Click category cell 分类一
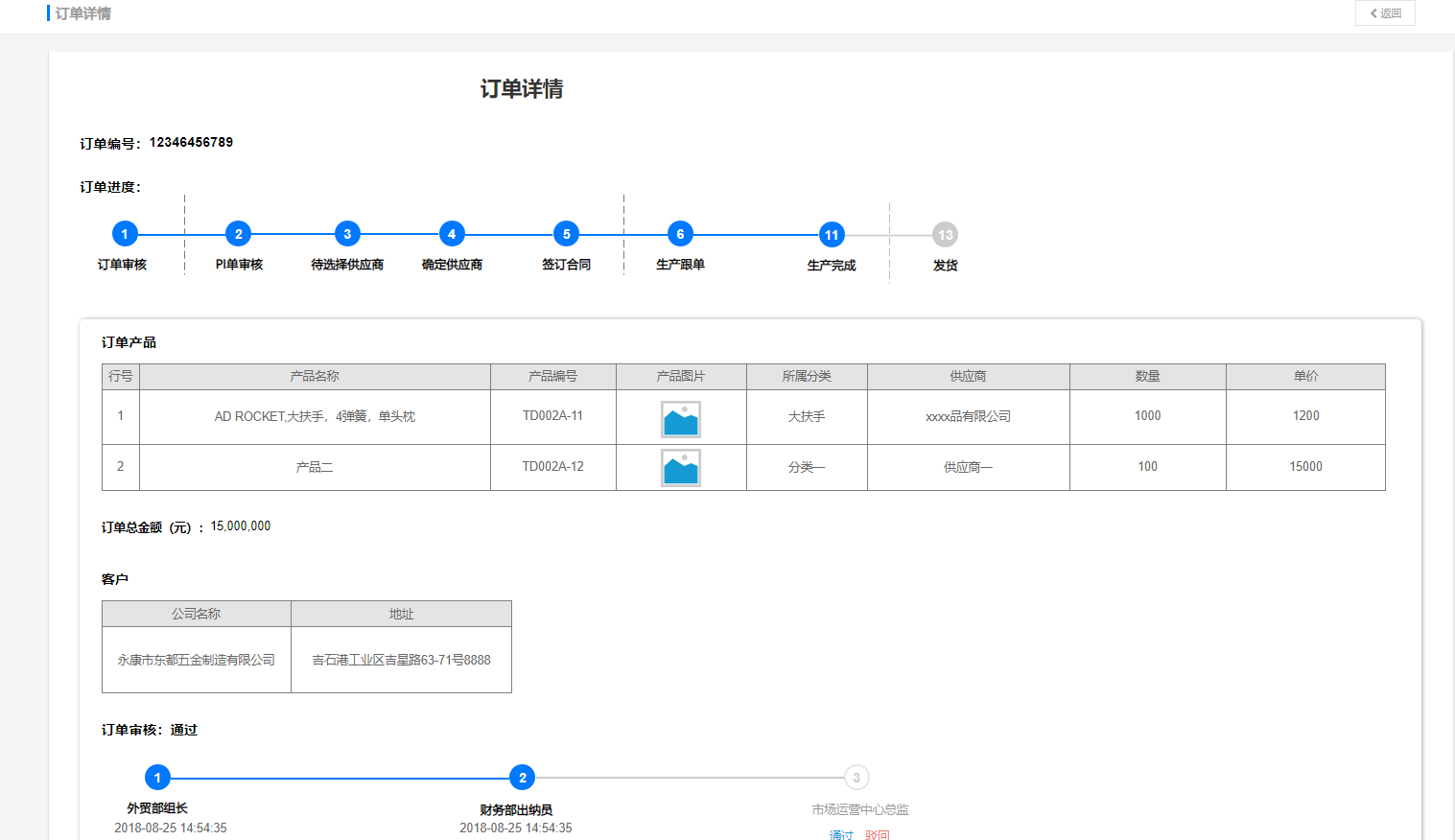Image resolution: width=1455 pixels, height=840 pixels. click(x=807, y=467)
